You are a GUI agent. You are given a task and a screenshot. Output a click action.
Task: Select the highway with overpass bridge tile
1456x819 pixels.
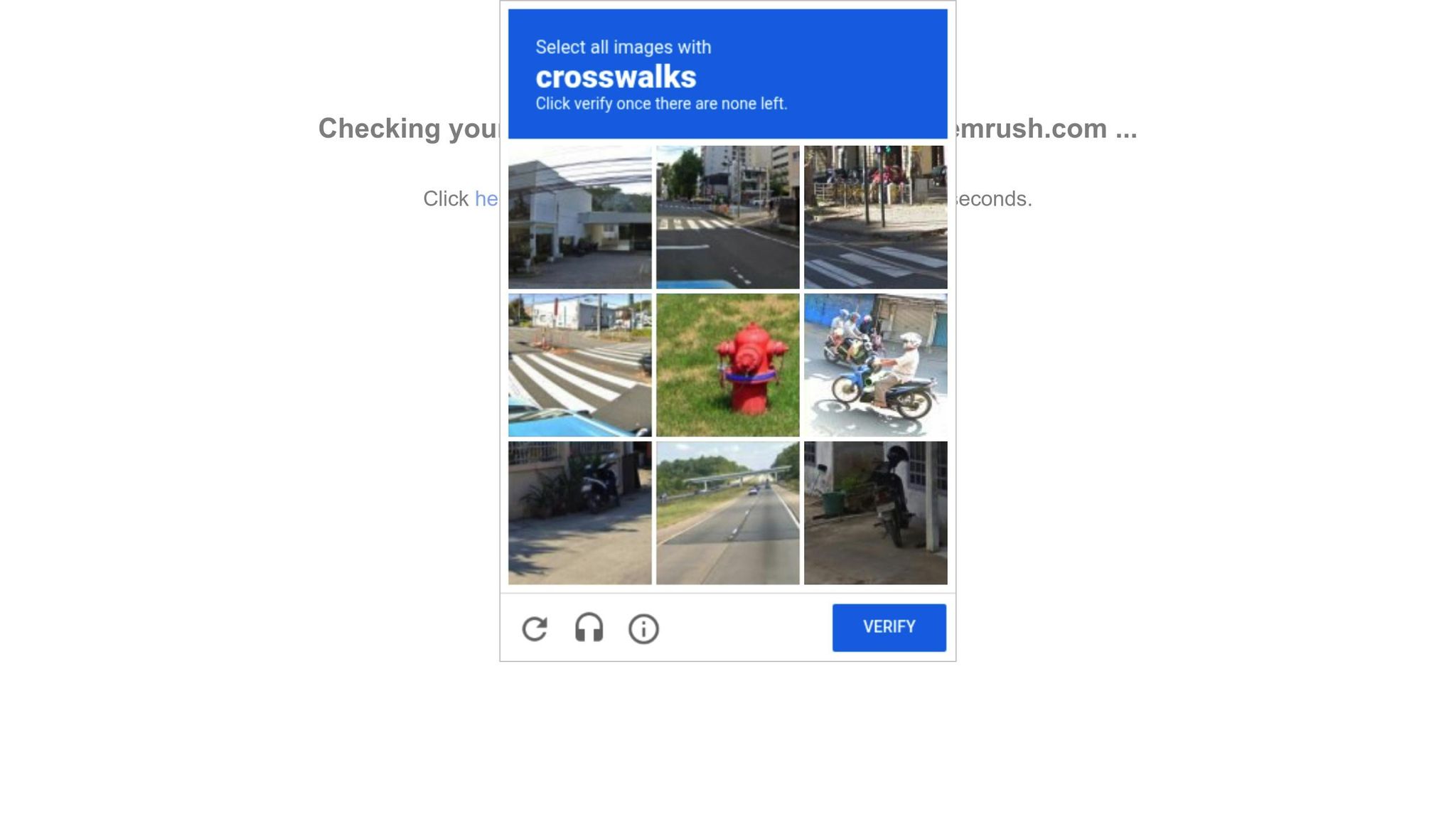727,513
